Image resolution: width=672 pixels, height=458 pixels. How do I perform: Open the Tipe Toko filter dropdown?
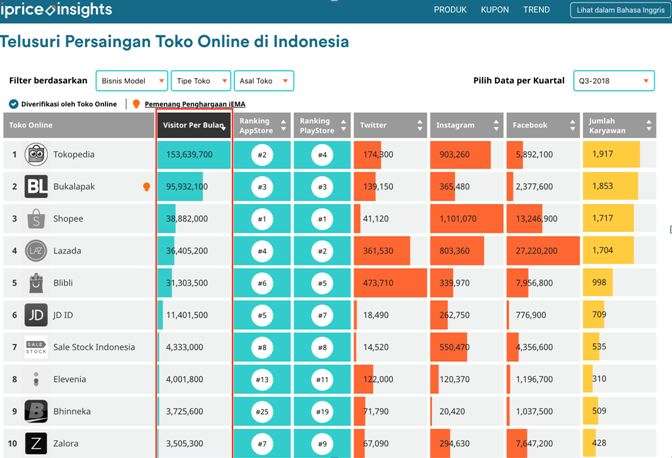point(201,81)
